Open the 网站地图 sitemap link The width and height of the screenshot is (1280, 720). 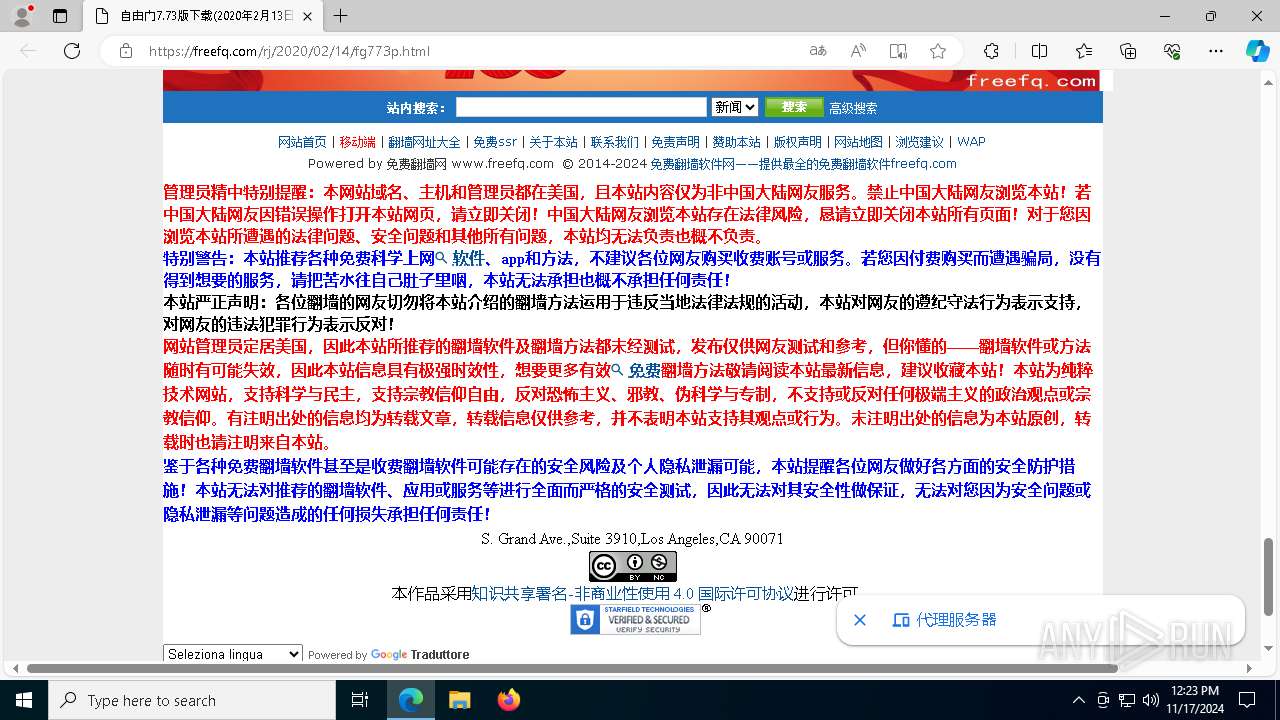point(858,142)
